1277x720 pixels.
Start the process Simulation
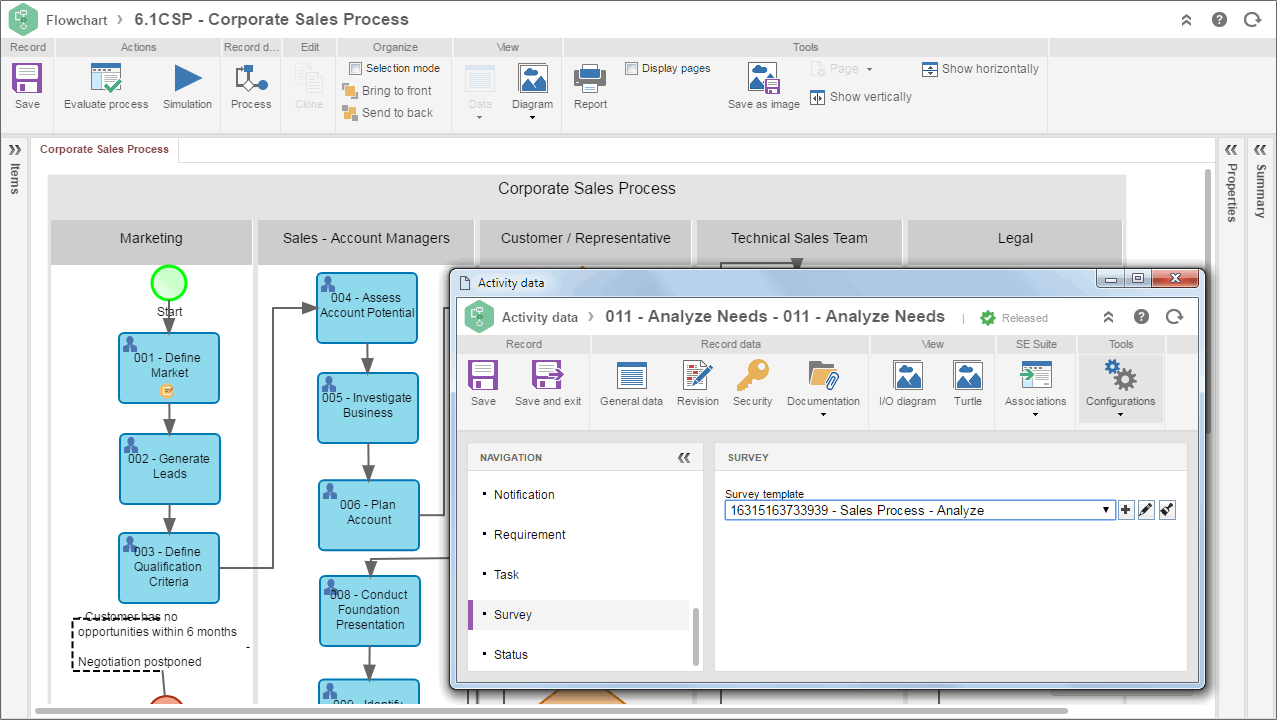point(187,79)
